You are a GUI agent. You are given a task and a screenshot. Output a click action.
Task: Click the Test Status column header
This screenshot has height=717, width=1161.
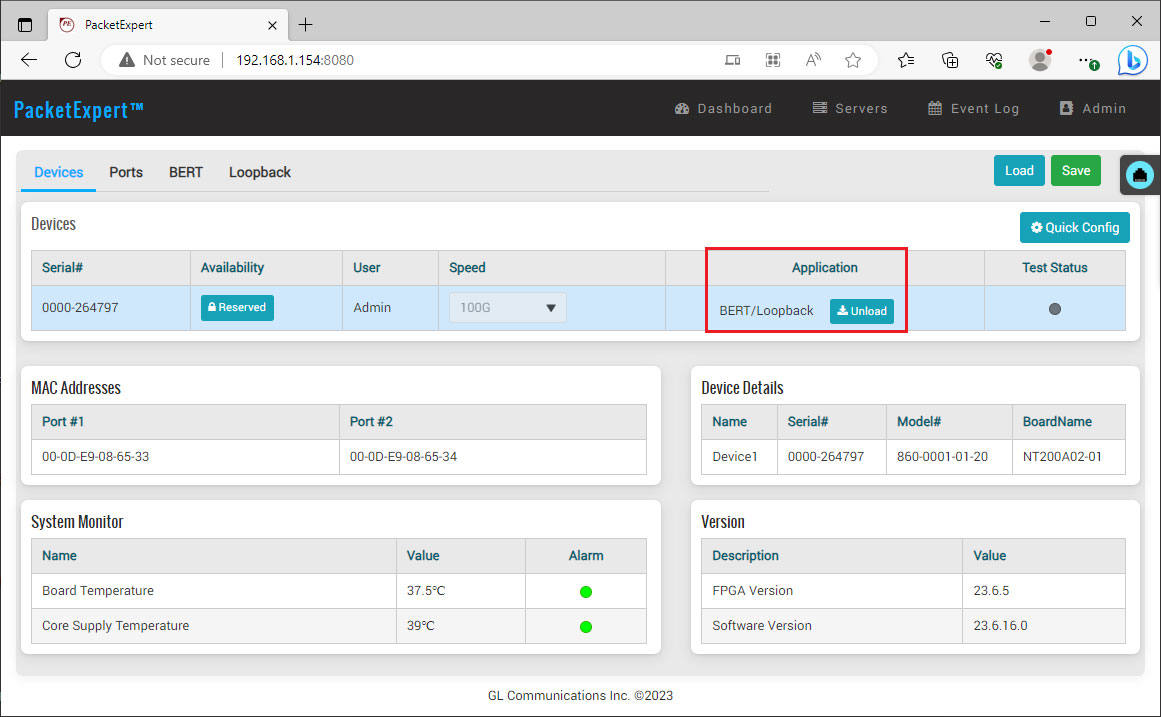tap(1054, 267)
